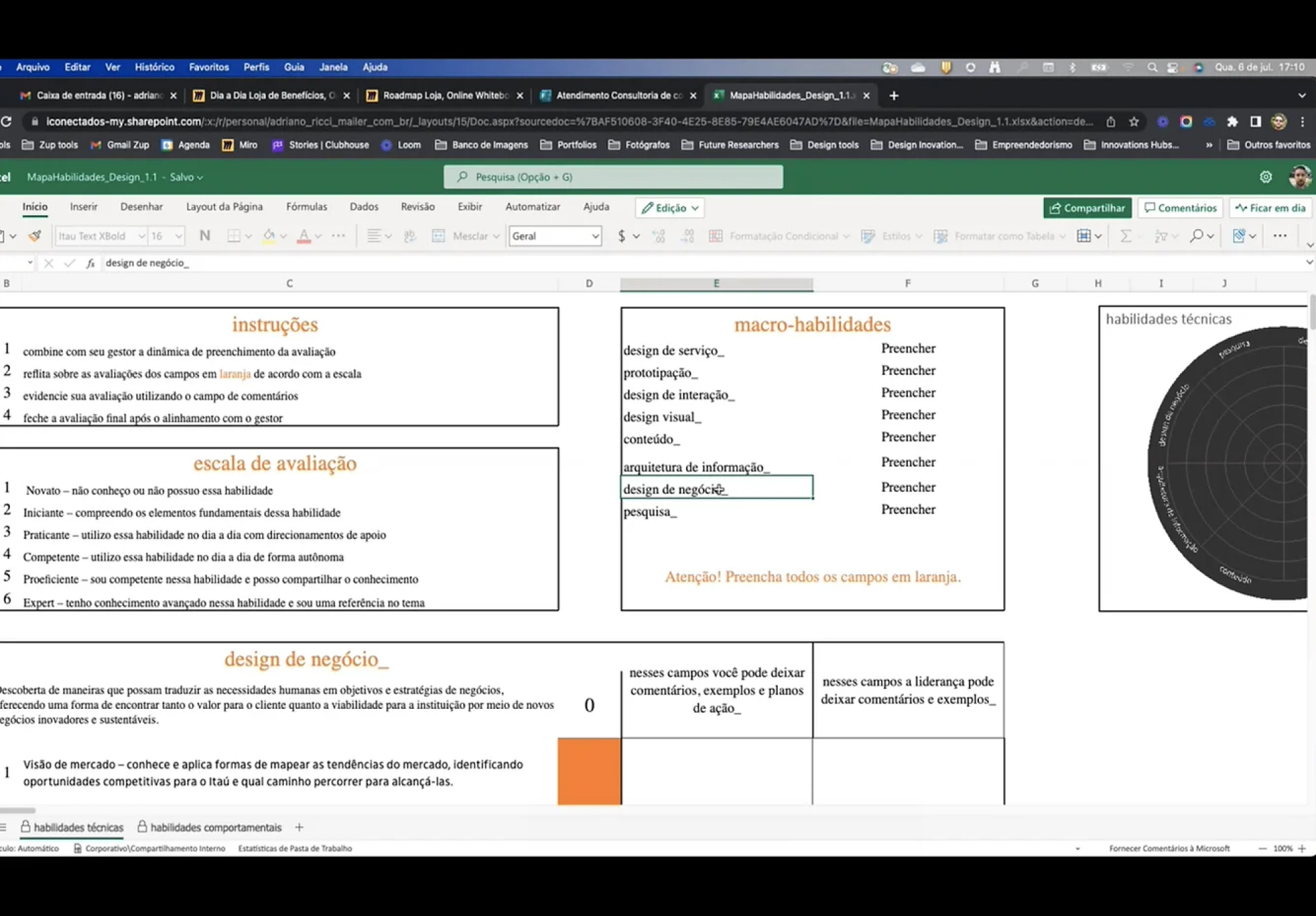The image size is (1316, 916).
Task: Open the Histórico menu in the menu bar
Action: point(154,67)
